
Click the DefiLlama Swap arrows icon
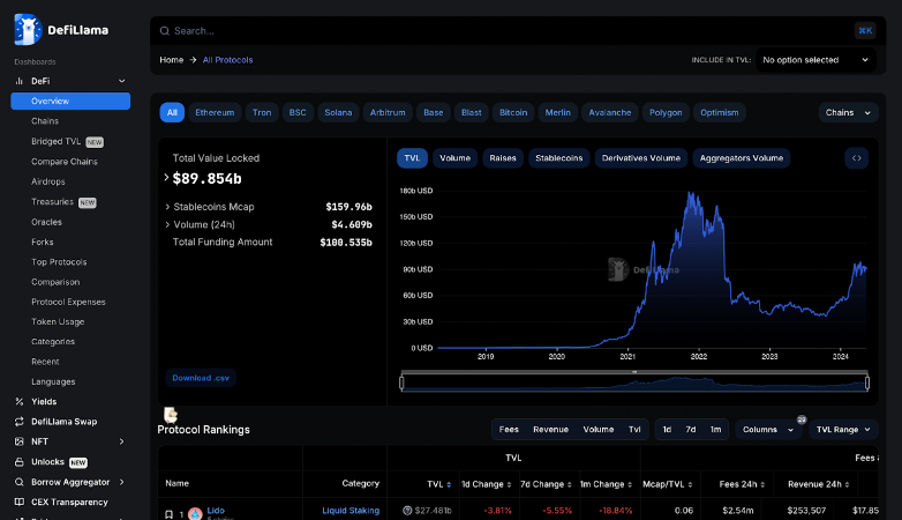click(19, 422)
